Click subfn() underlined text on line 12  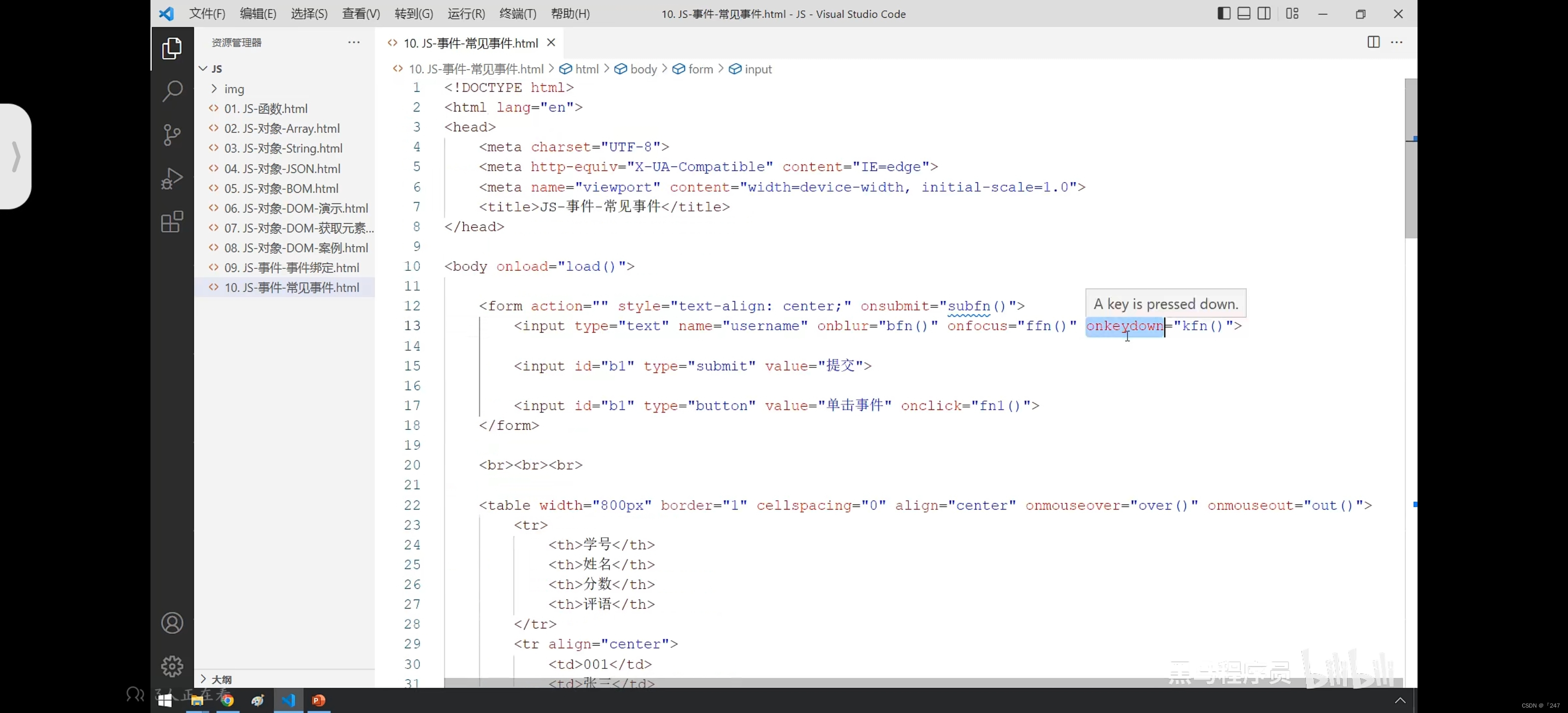tap(977, 306)
